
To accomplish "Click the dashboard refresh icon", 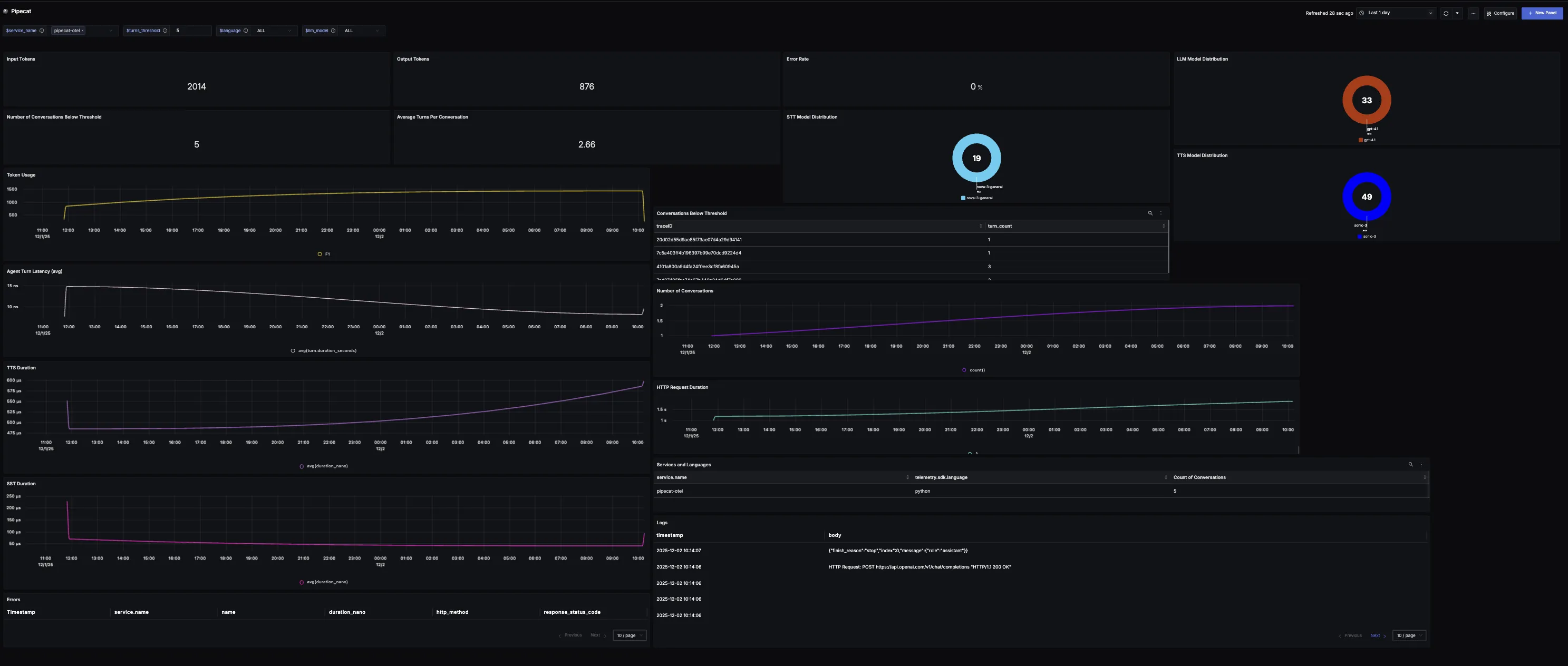I will tap(1446, 13).
